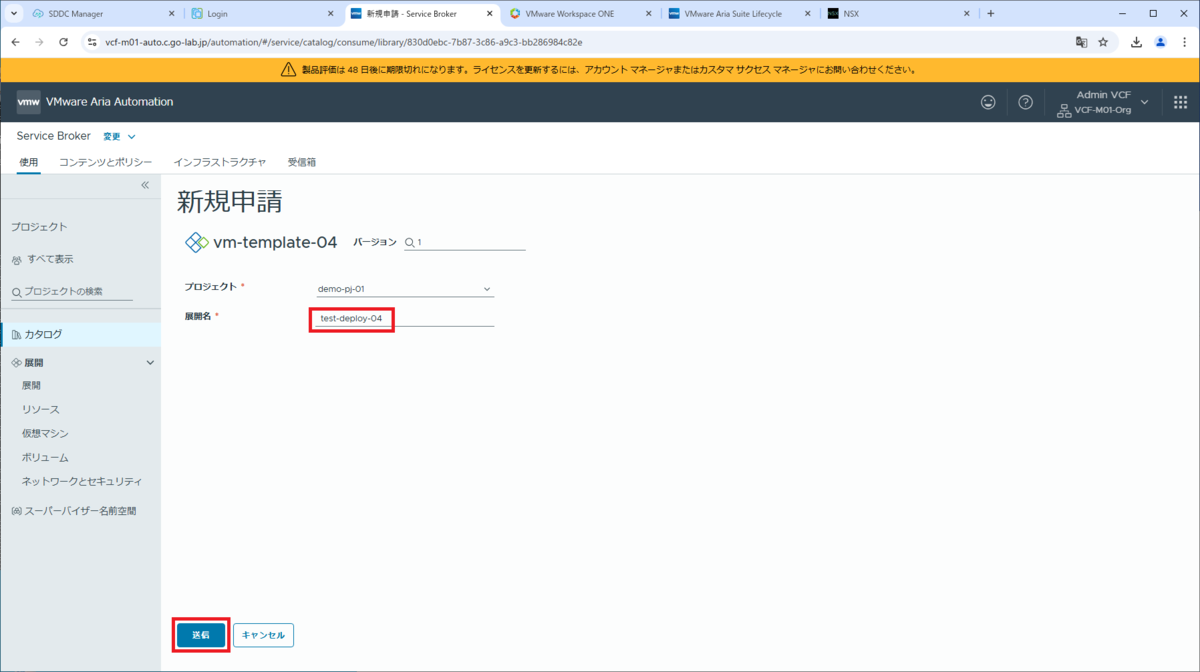Viewport: 1200px width, 672px height.
Task: Open the browser downloads icon
Action: pyautogui.click(x=1137, y=42)
